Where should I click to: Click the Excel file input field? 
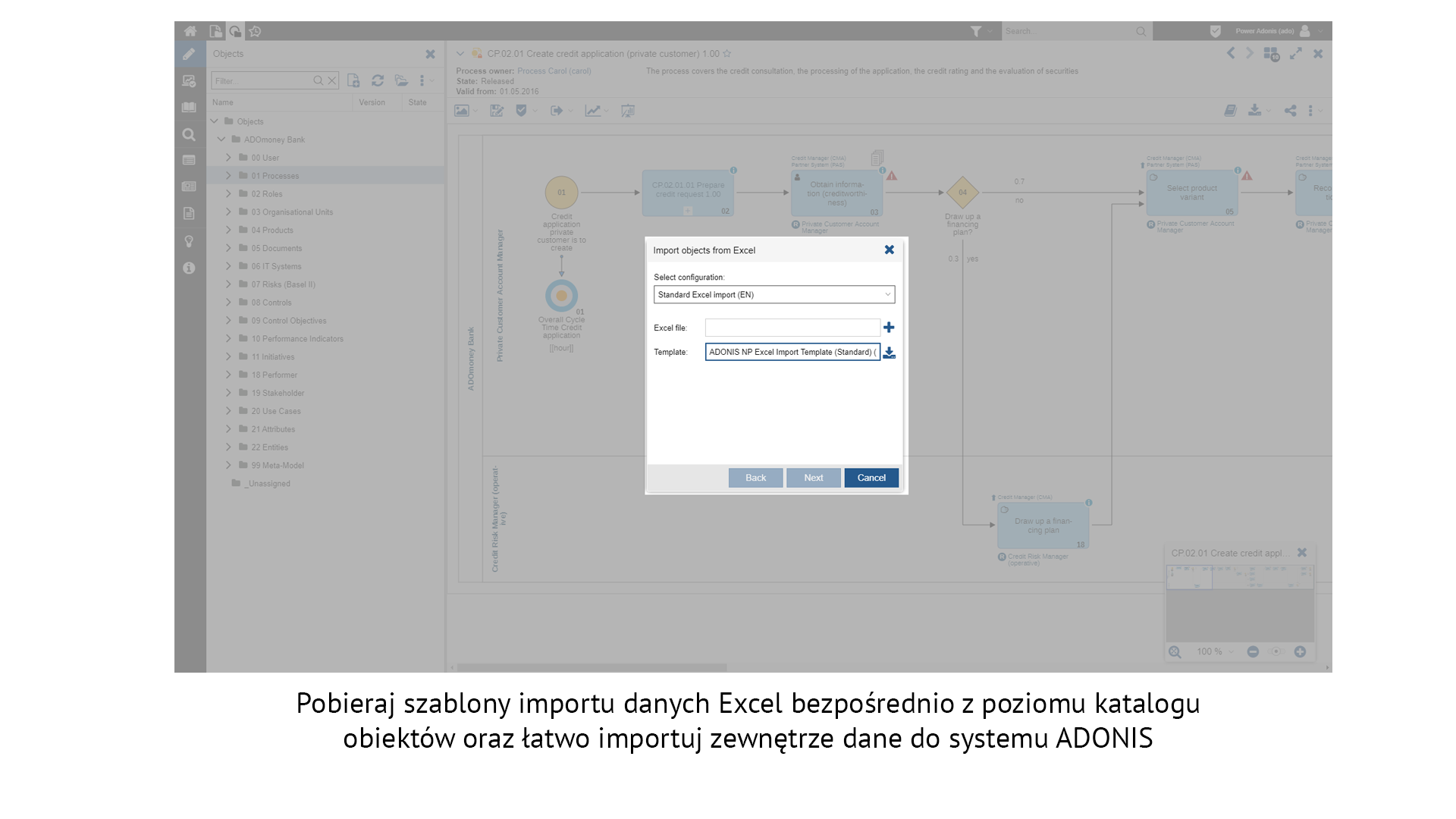pos(792,328)
